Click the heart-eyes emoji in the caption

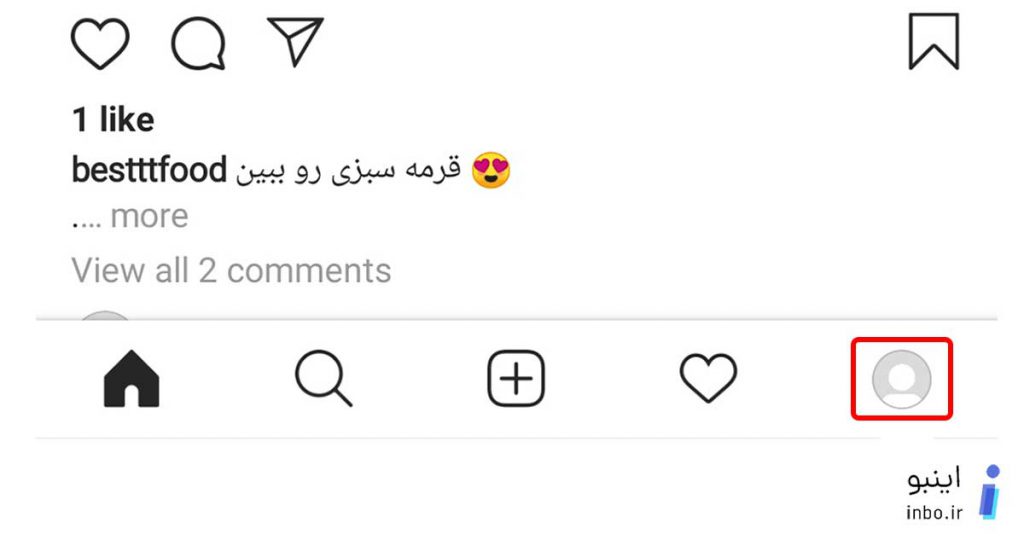[x=490, y=170]
